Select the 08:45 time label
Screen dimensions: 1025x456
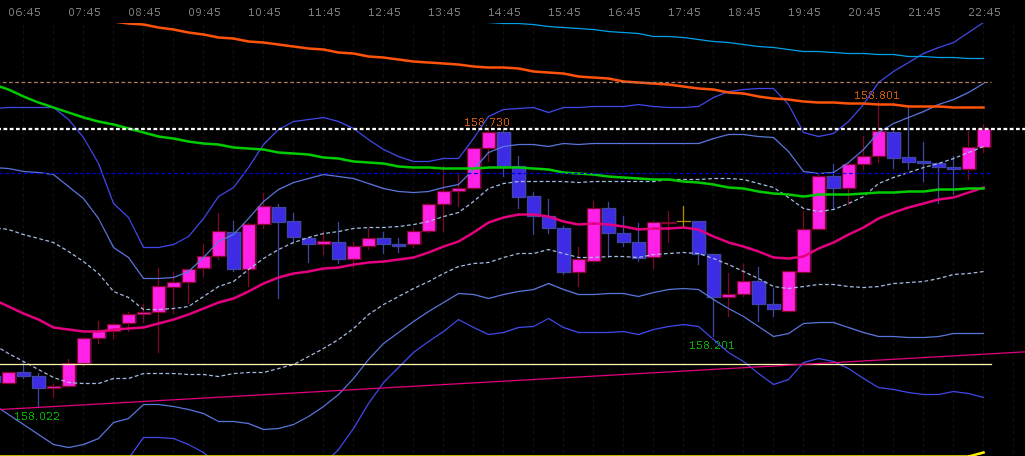[144, 12]
